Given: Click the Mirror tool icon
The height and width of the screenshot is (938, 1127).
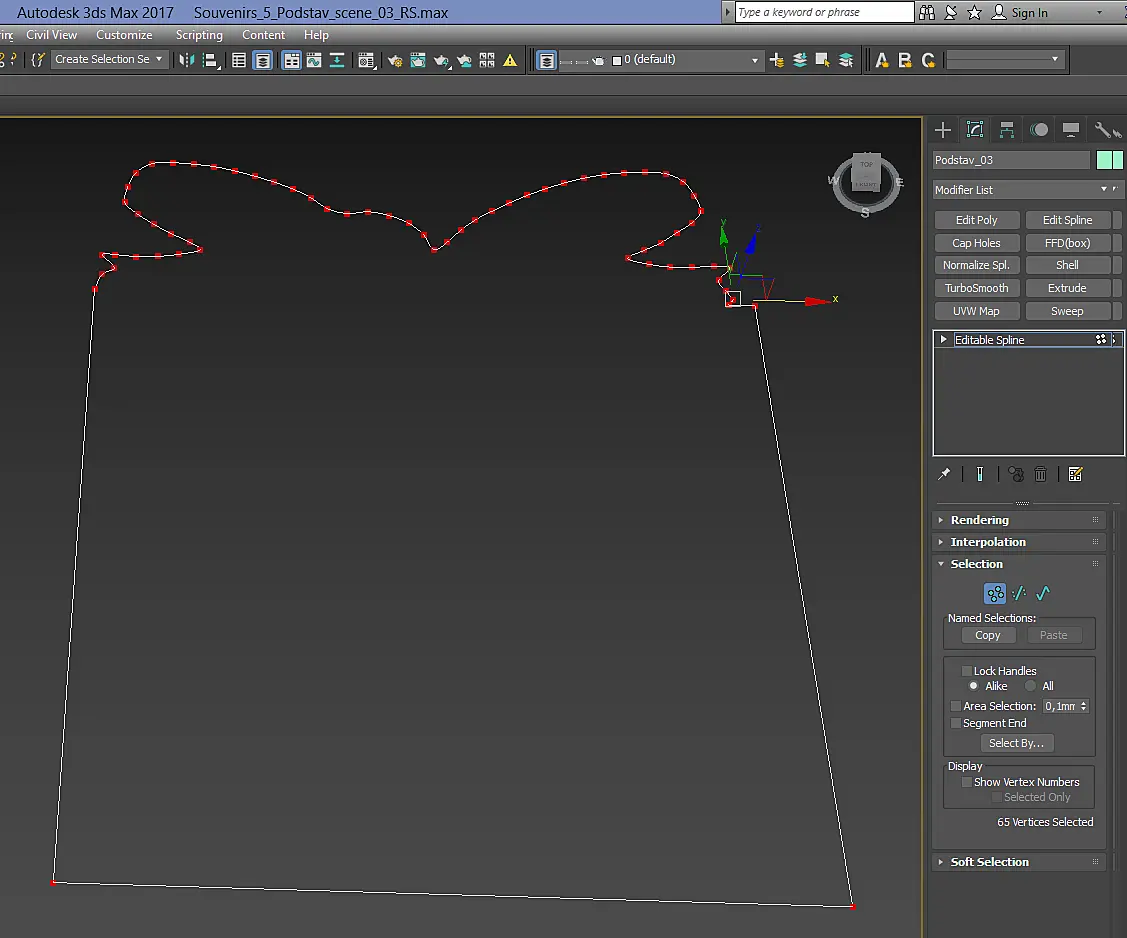Looking at the screenshot, I should click(x=186, y=60).
